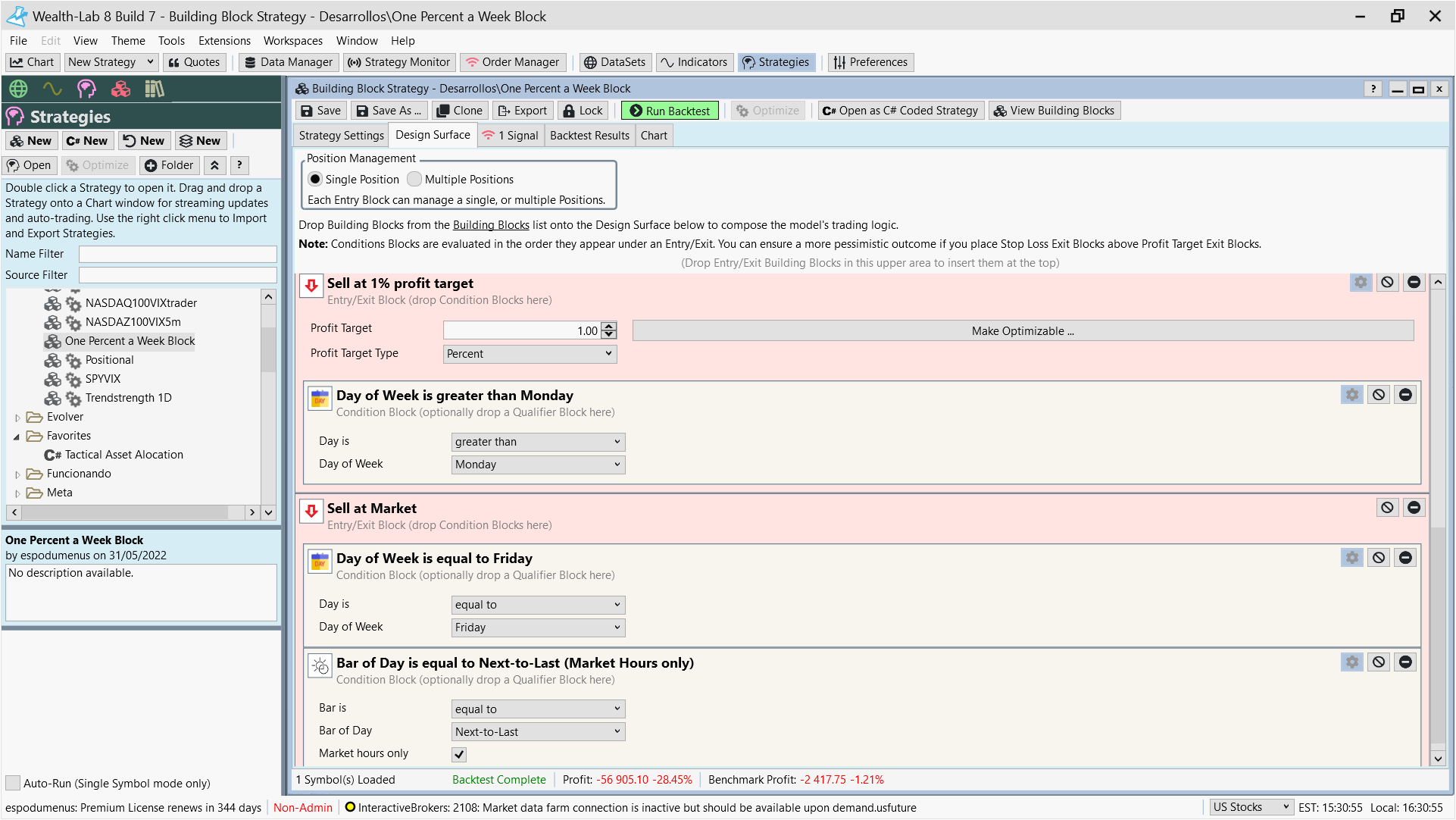The height and width of the screenshot is (820, 1456).
Task: Enable Auto-Run single symbol mode checkbox
Action: pos(13,783)
